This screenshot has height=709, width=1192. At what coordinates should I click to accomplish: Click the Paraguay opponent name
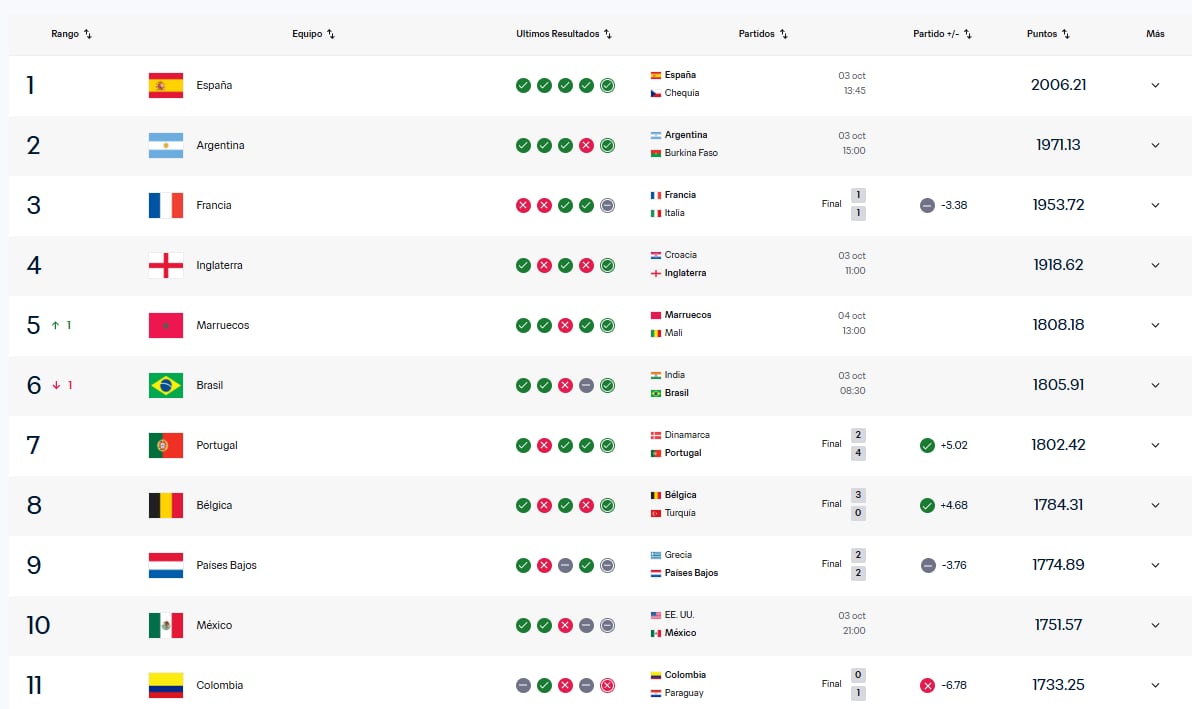684,693
